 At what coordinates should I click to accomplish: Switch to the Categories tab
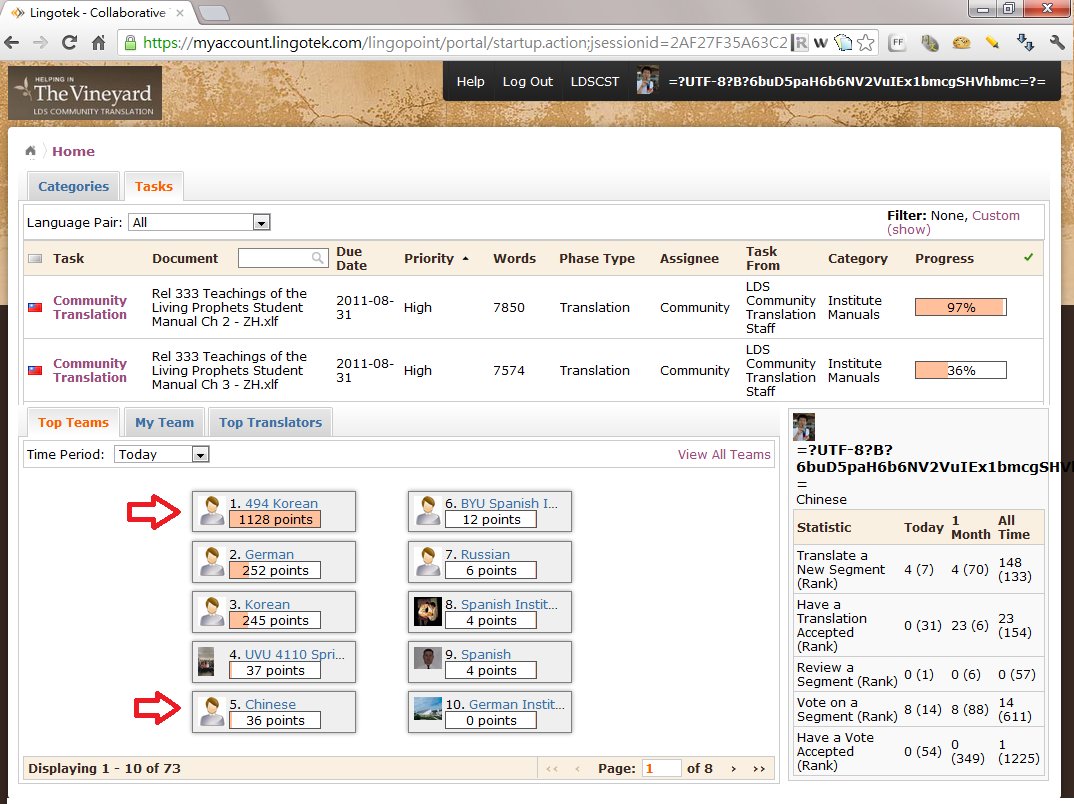[73, 186]
